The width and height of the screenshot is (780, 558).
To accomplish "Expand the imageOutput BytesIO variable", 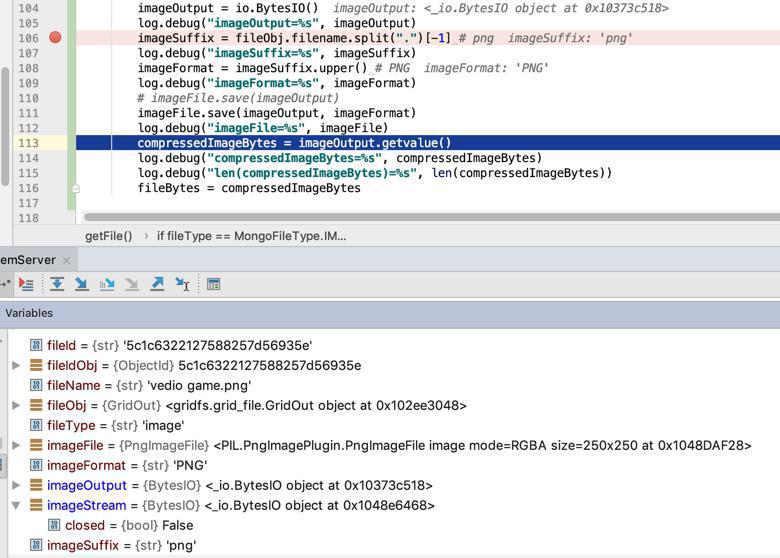I will pyautogui.click(x=16, y=485).
